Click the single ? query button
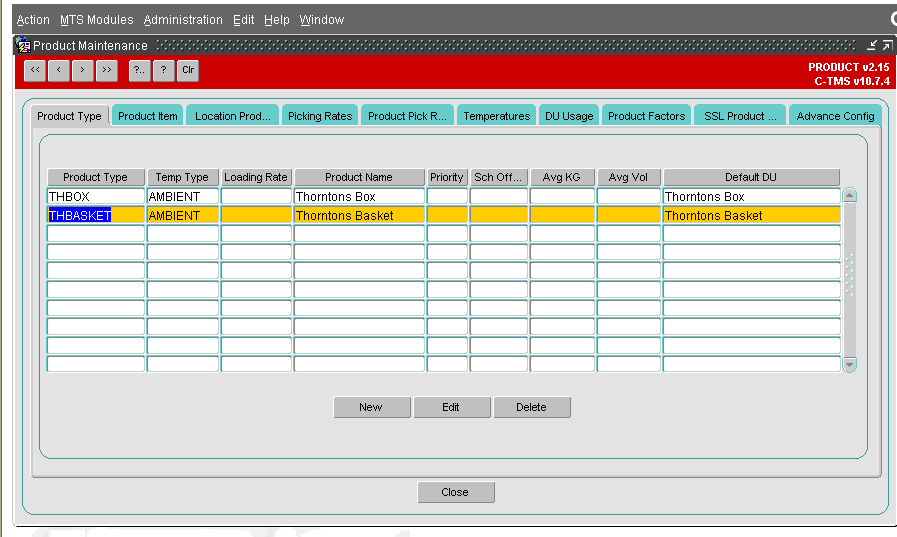This screenshot has width=897, height=537. pyautogui.click(x=164, y=70)
